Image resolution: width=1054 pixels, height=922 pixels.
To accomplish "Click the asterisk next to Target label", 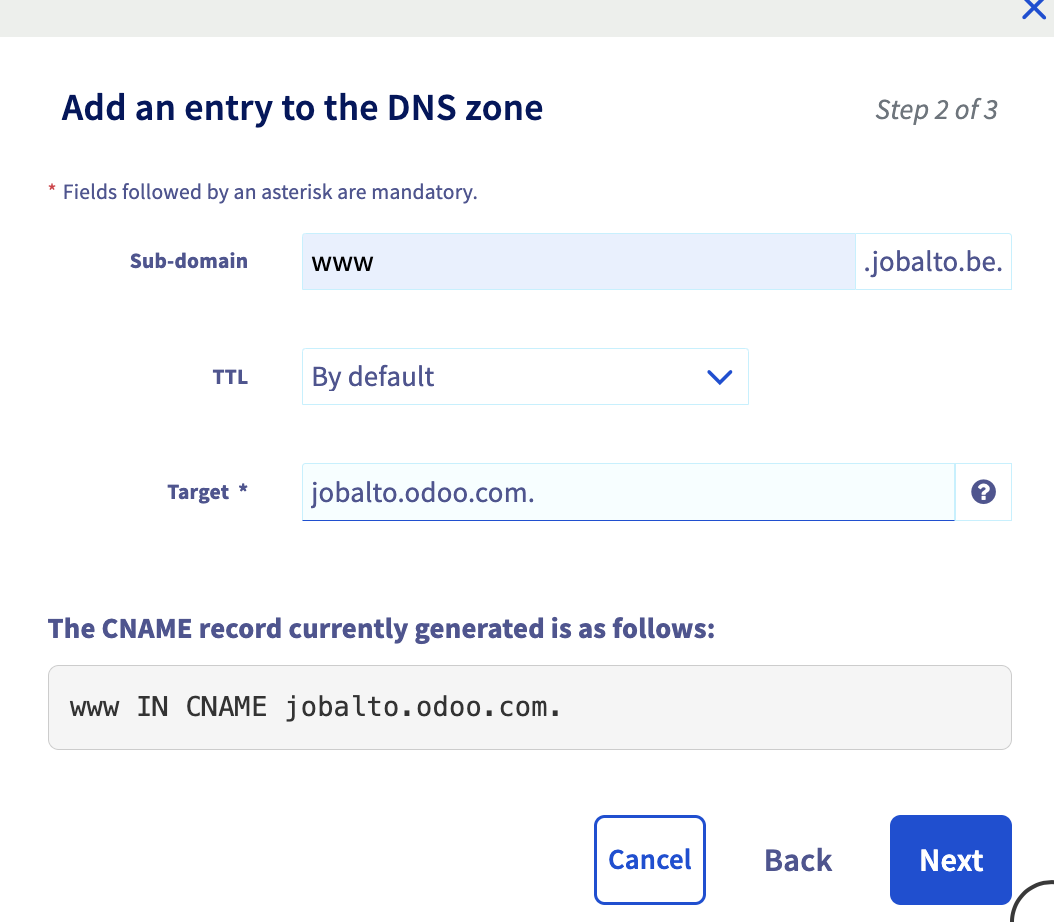I will click(x=241, y=490).
